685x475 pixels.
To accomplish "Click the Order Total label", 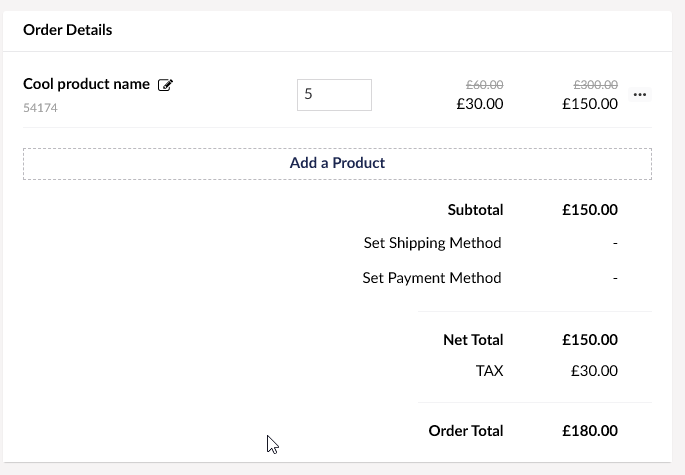I will 466,431.
